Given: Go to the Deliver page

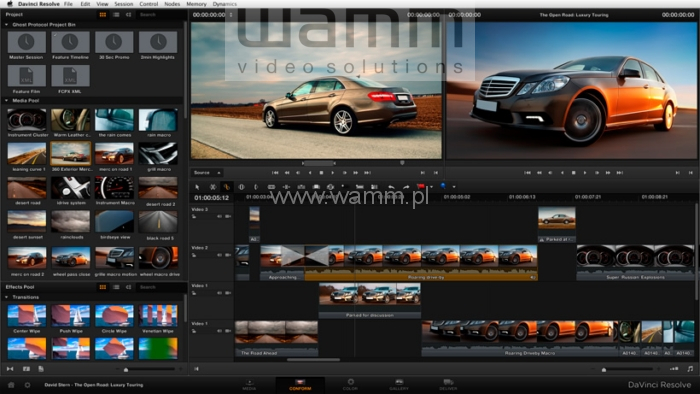Looking at the screenshot, I should click(448, 384).
